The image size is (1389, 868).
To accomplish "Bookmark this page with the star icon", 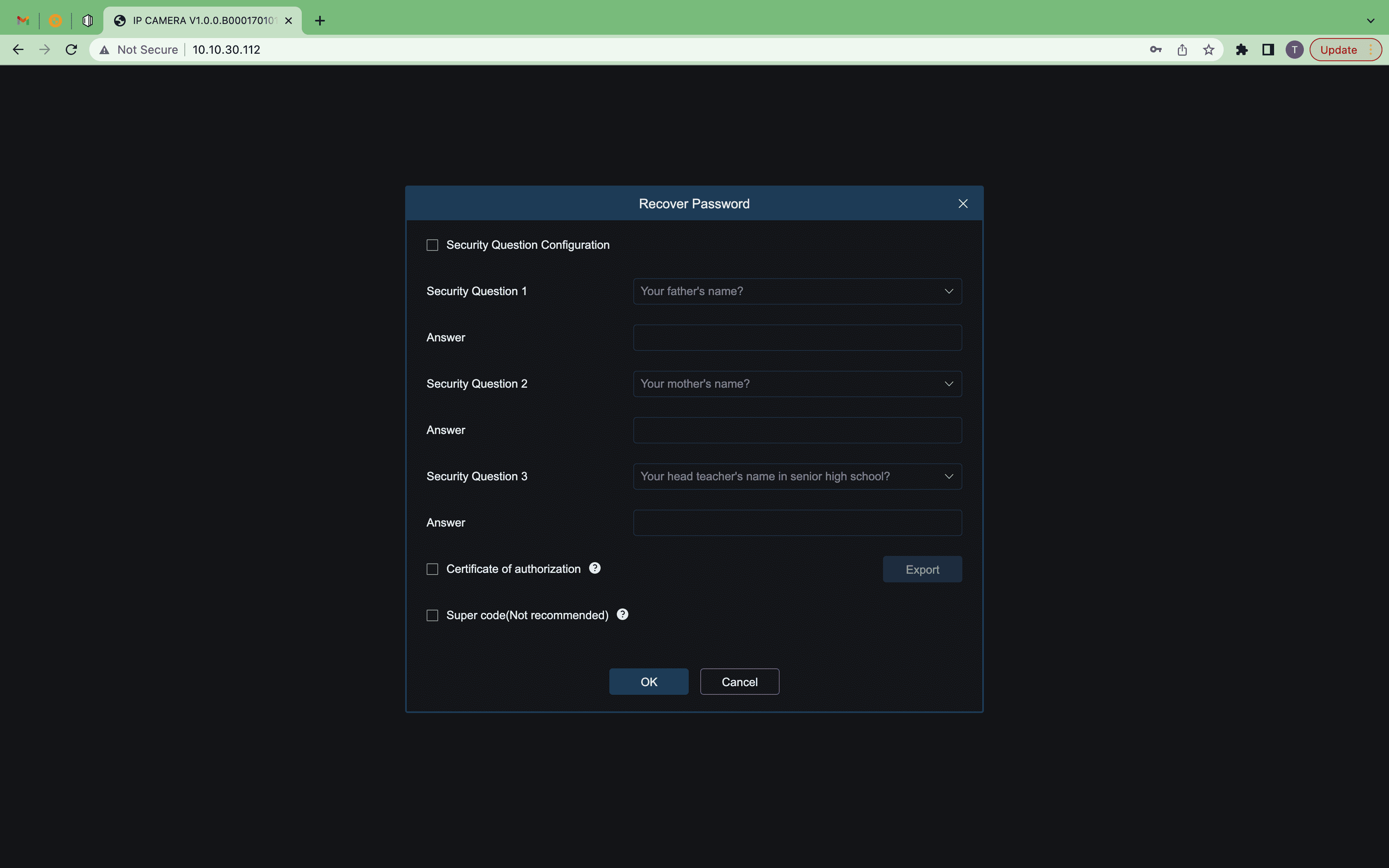I will (1208, 50).
